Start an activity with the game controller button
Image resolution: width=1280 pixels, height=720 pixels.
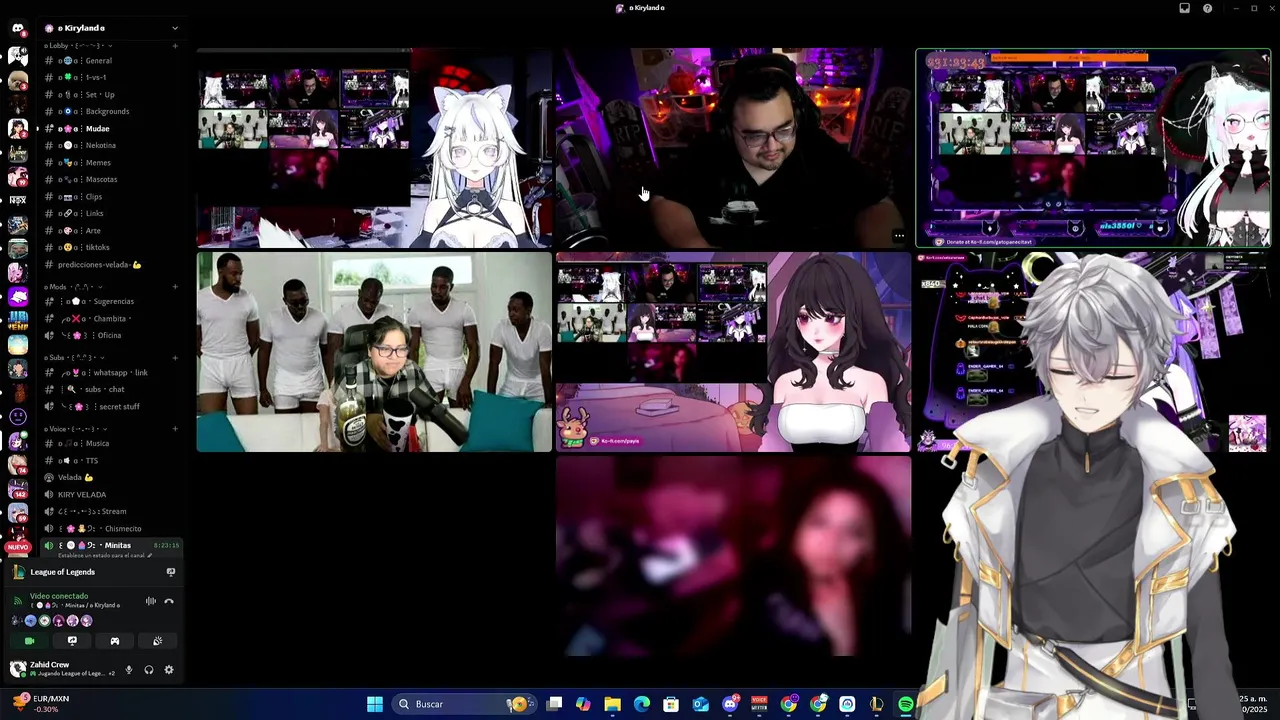pos(114,641)
